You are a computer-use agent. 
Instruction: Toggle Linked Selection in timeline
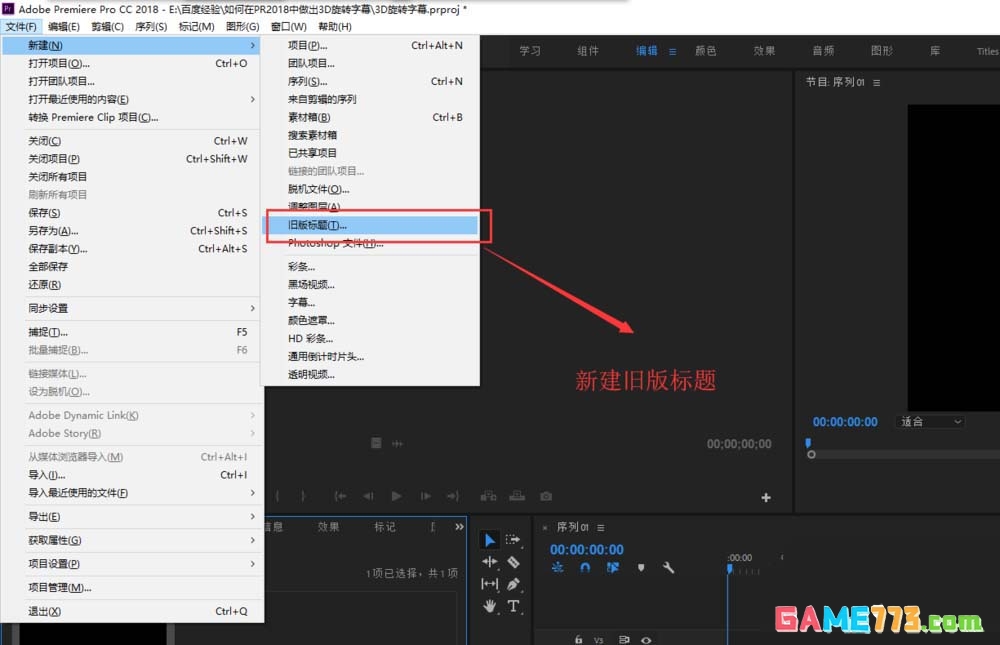(612, 567)
